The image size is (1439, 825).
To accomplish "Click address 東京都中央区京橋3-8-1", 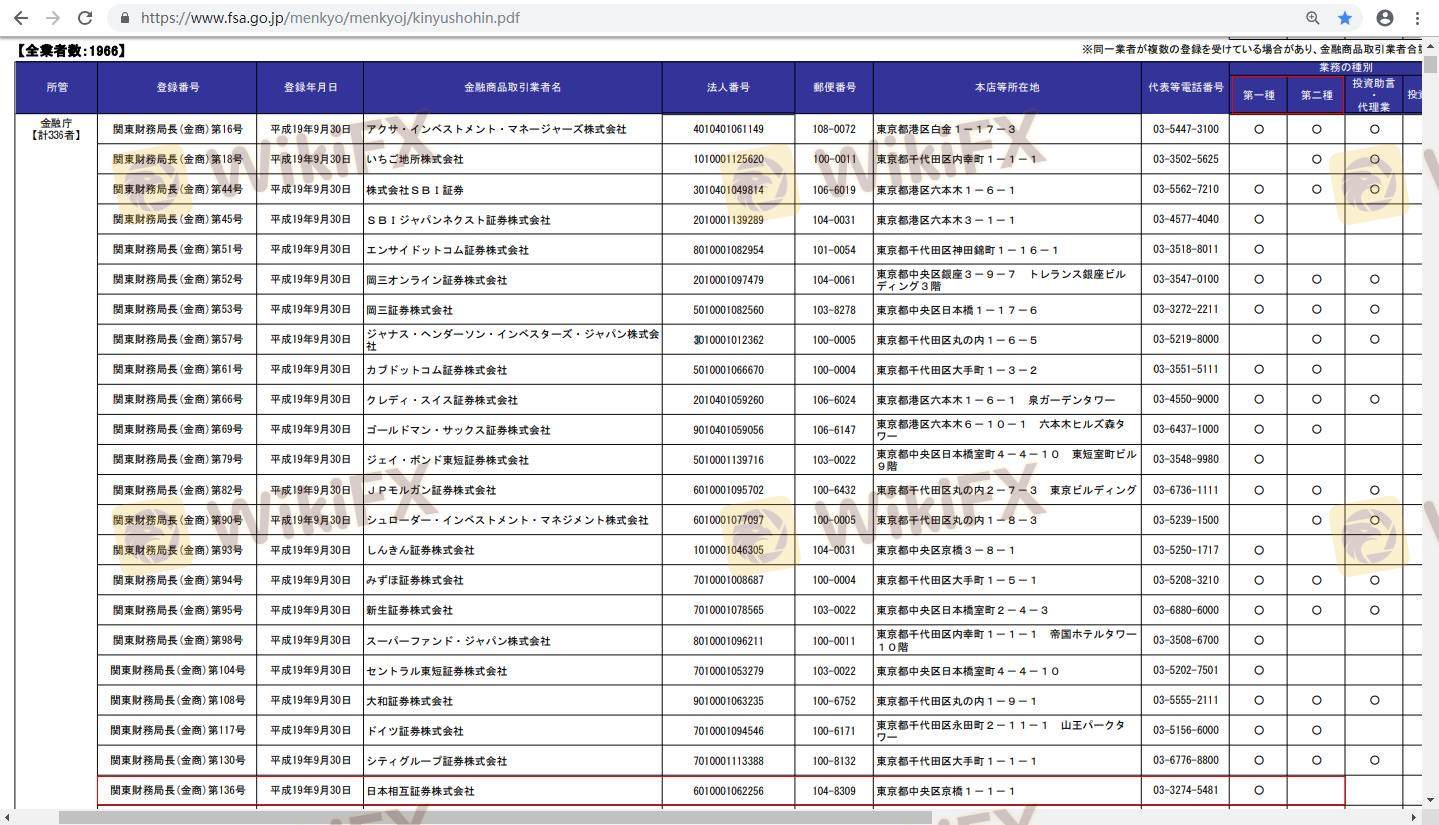I will click(x=946, y=550).
